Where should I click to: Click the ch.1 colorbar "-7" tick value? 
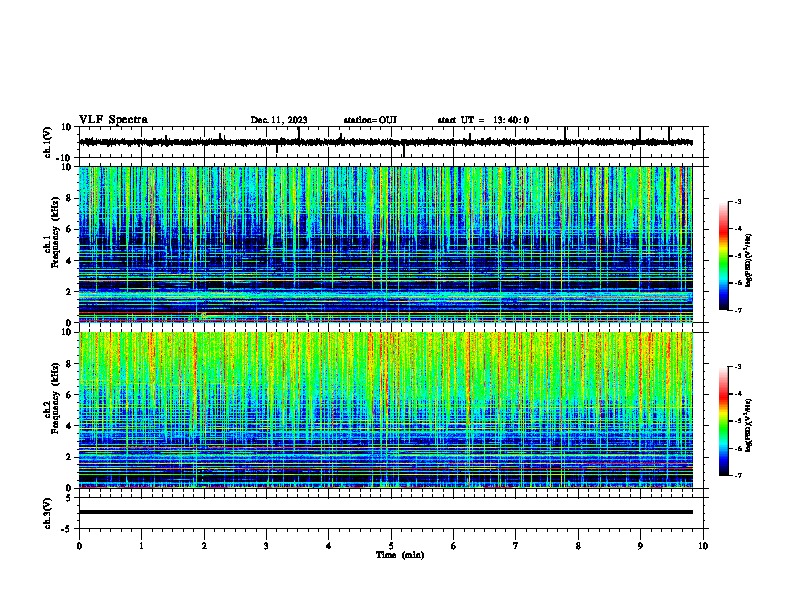pyautogui.click(x=738, y=310)
